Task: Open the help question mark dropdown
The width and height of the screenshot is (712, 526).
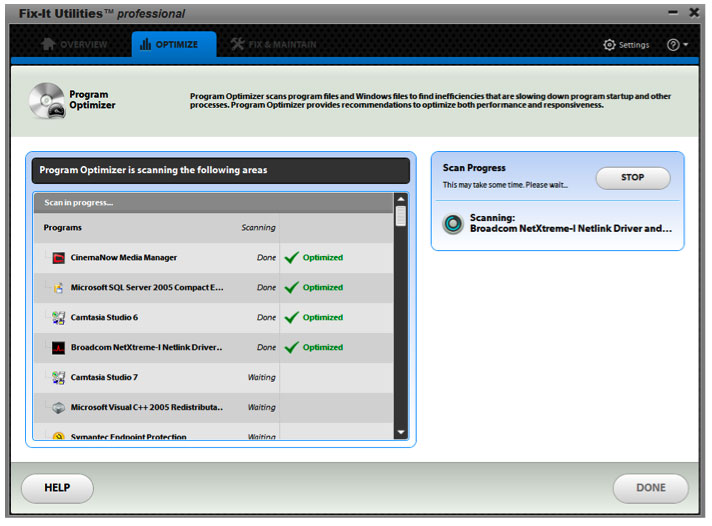Action: 677,45
